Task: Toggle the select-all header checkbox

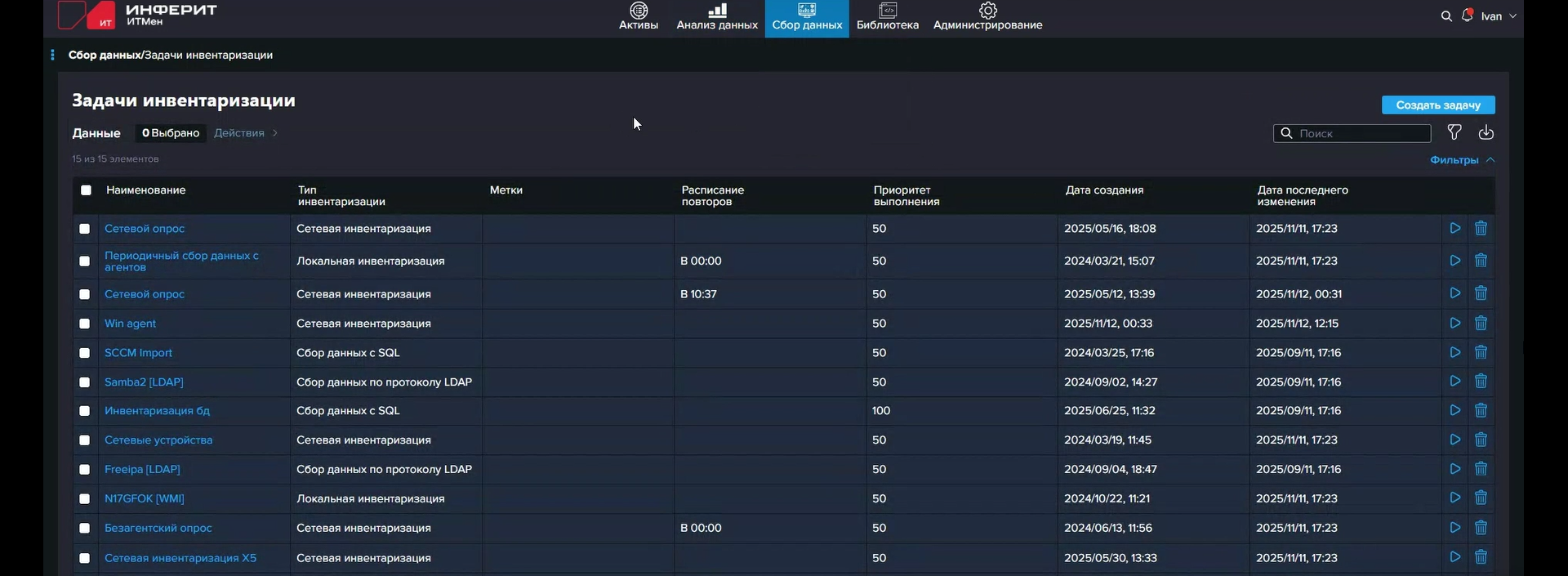Action: (86, 190)
